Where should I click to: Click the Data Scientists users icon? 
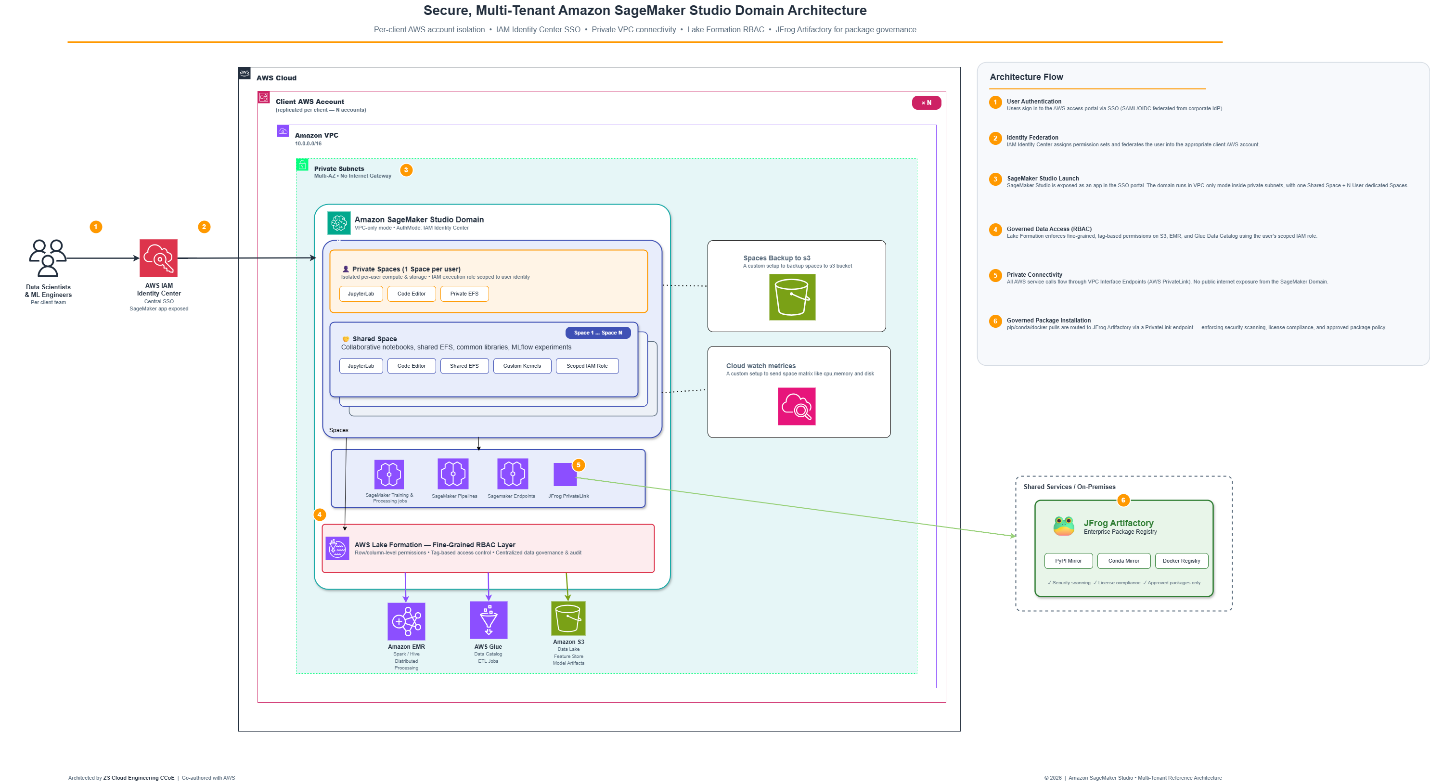(x=48, y=258)
